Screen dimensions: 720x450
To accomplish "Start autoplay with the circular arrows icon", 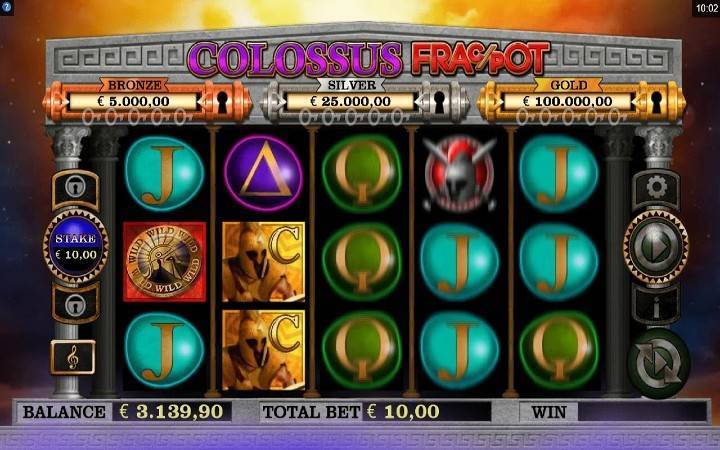I will (658, 363).
